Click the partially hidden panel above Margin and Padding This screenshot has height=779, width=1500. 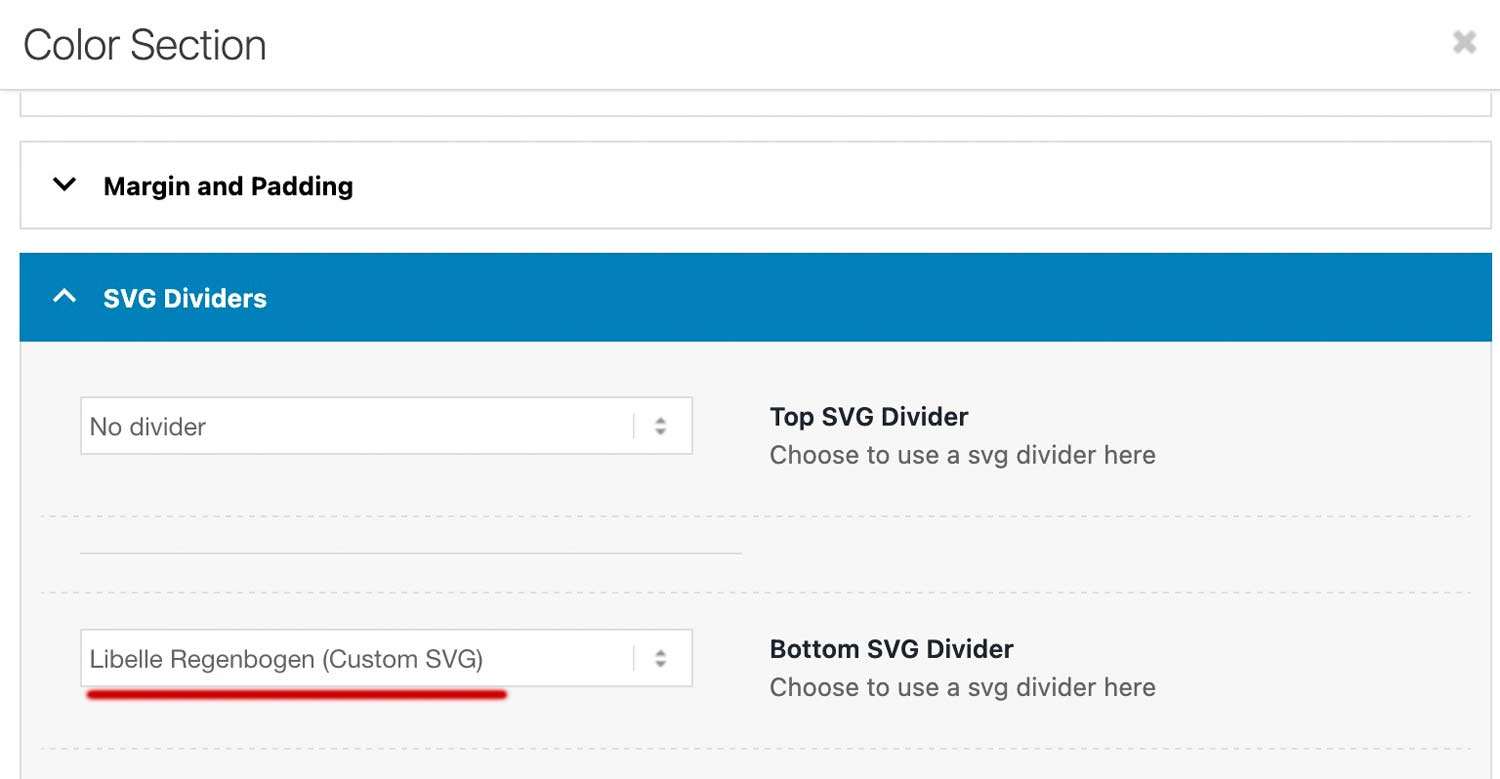[x=755, y=104]
